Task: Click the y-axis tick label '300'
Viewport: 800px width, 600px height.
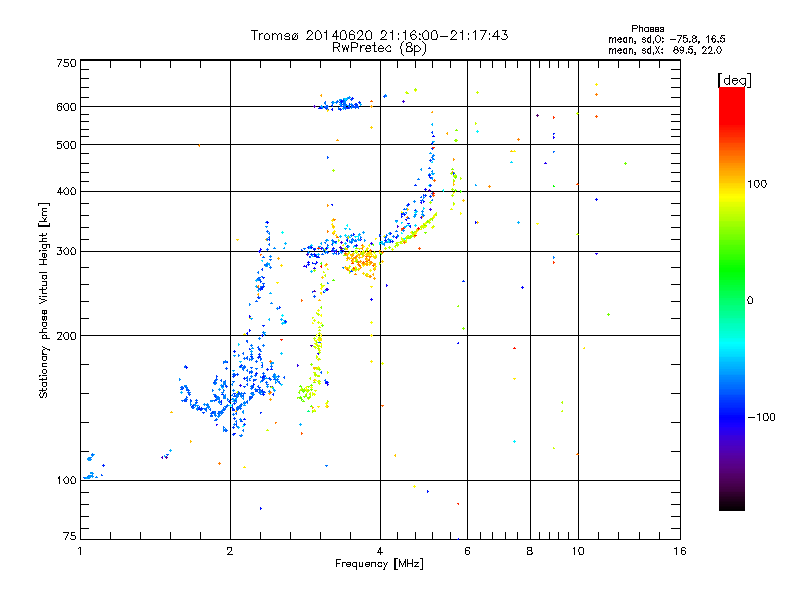Action: coord(66,251)
